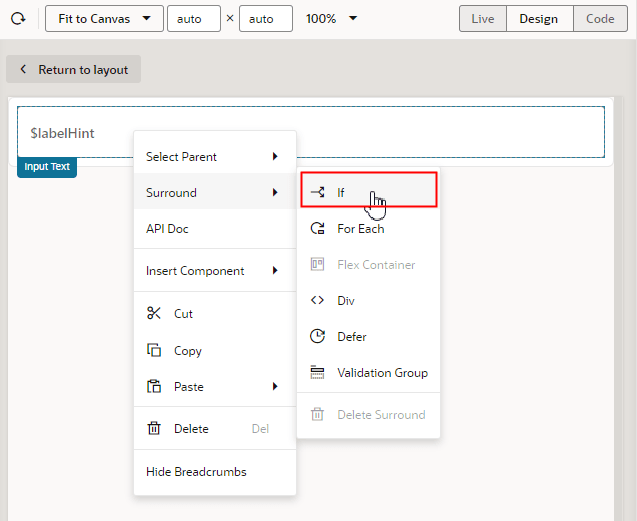Switch to Live mode
The height and width of the screenshot is (521, 637).
(x=483, y=19)
